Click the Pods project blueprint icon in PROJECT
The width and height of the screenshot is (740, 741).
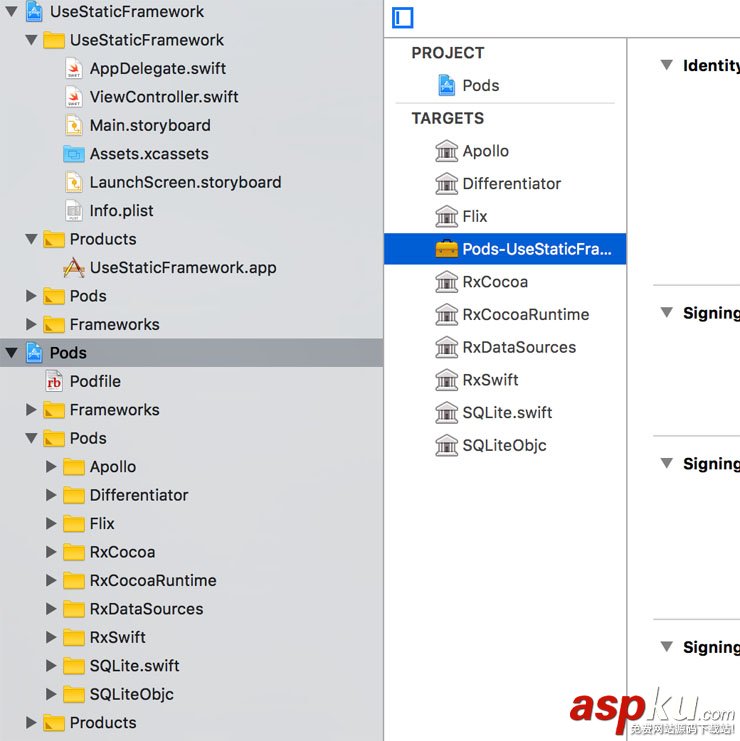447,86
